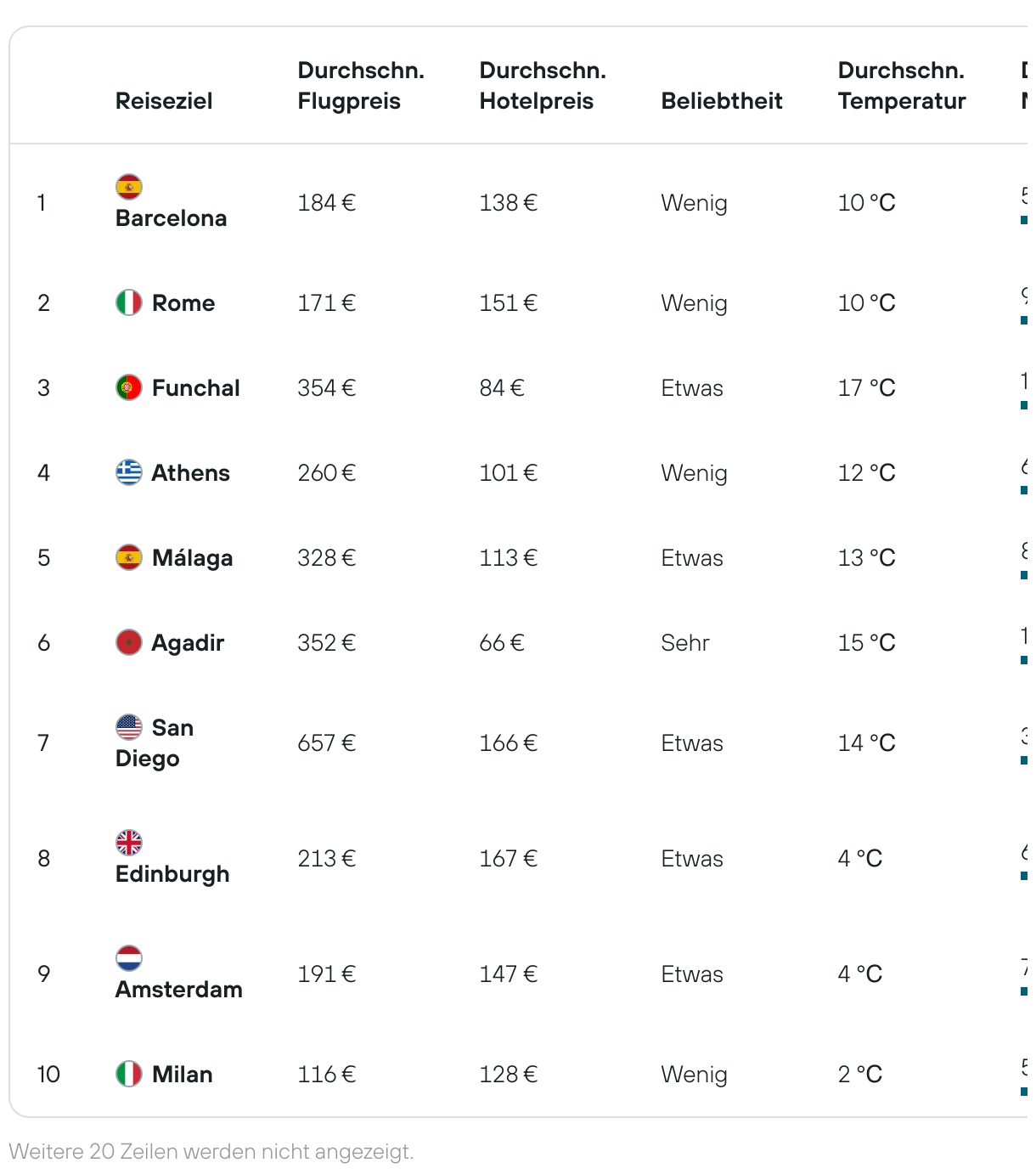Select the Funchal destination name
Image resolution: width=1036 pixels, height=1174 pixels.
(x=195, y=388)
